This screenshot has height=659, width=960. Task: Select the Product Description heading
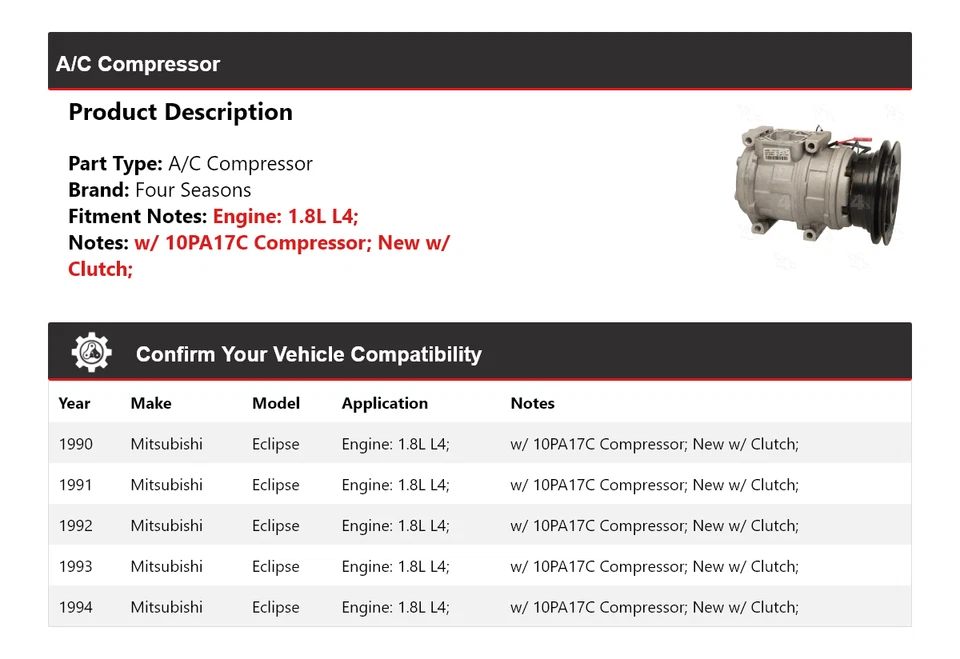click(180, 112)
